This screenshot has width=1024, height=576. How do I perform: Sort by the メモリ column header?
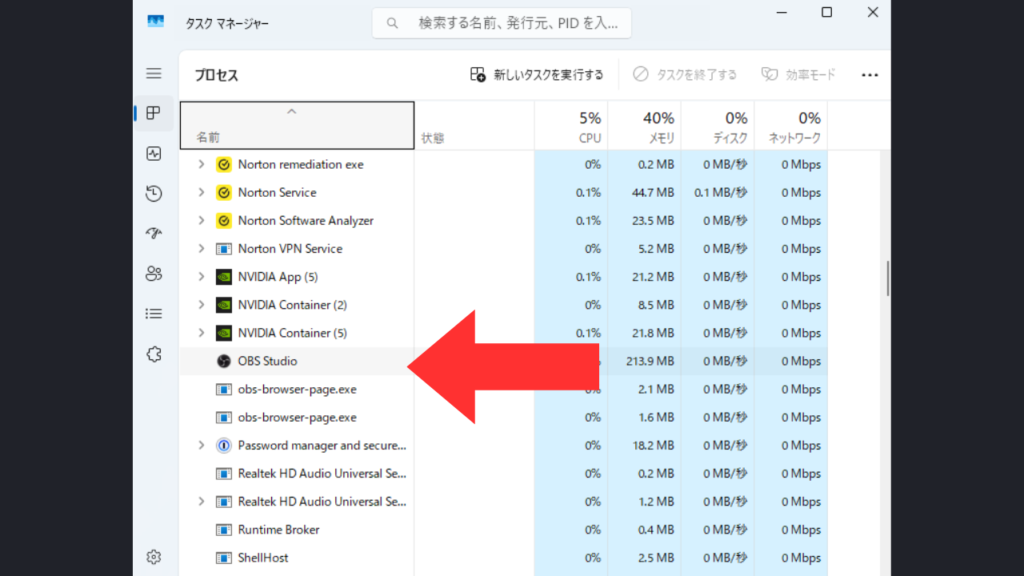point(645,125)
